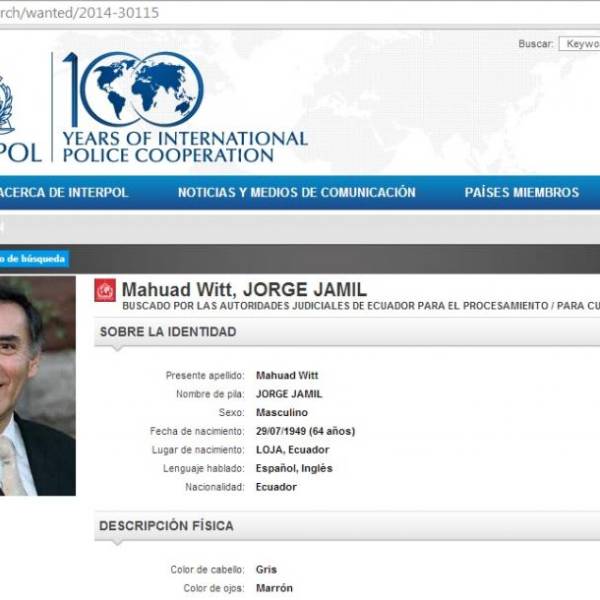Click the red notice icon beside the name
The height and width of the screenshot is (600, 600).
(105, 290)
